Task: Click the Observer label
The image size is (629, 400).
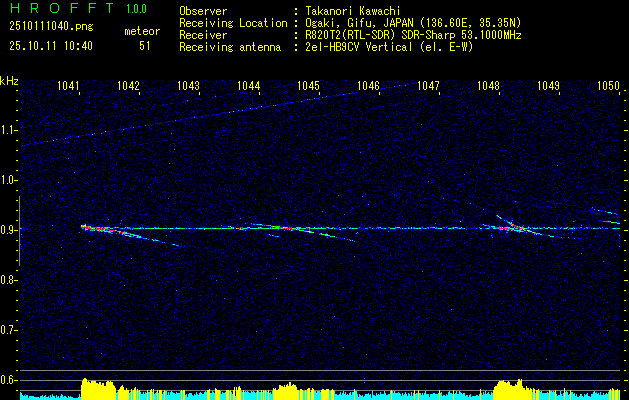Action: coord(203,11)
